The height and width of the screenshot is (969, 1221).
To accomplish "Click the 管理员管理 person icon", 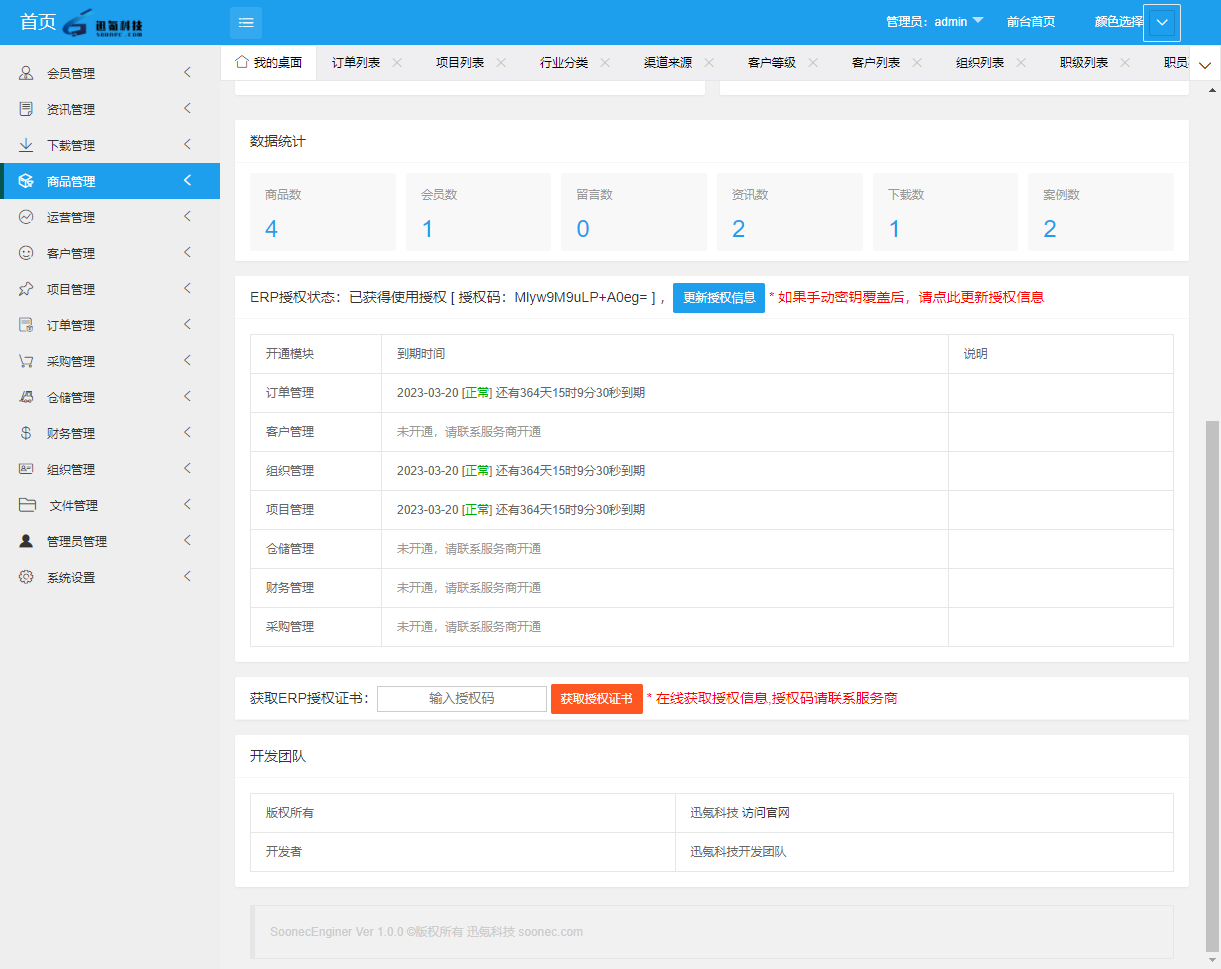I will [x=26, y=541].
